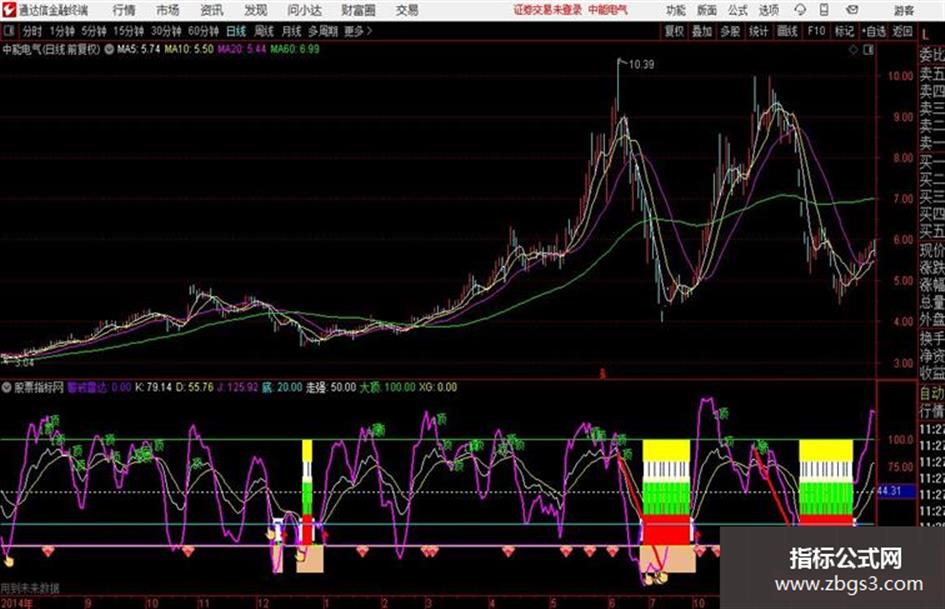The width and height of the screenshot is (945, 609).
Task: Open the 行情 menu
Action: [124, 10]
